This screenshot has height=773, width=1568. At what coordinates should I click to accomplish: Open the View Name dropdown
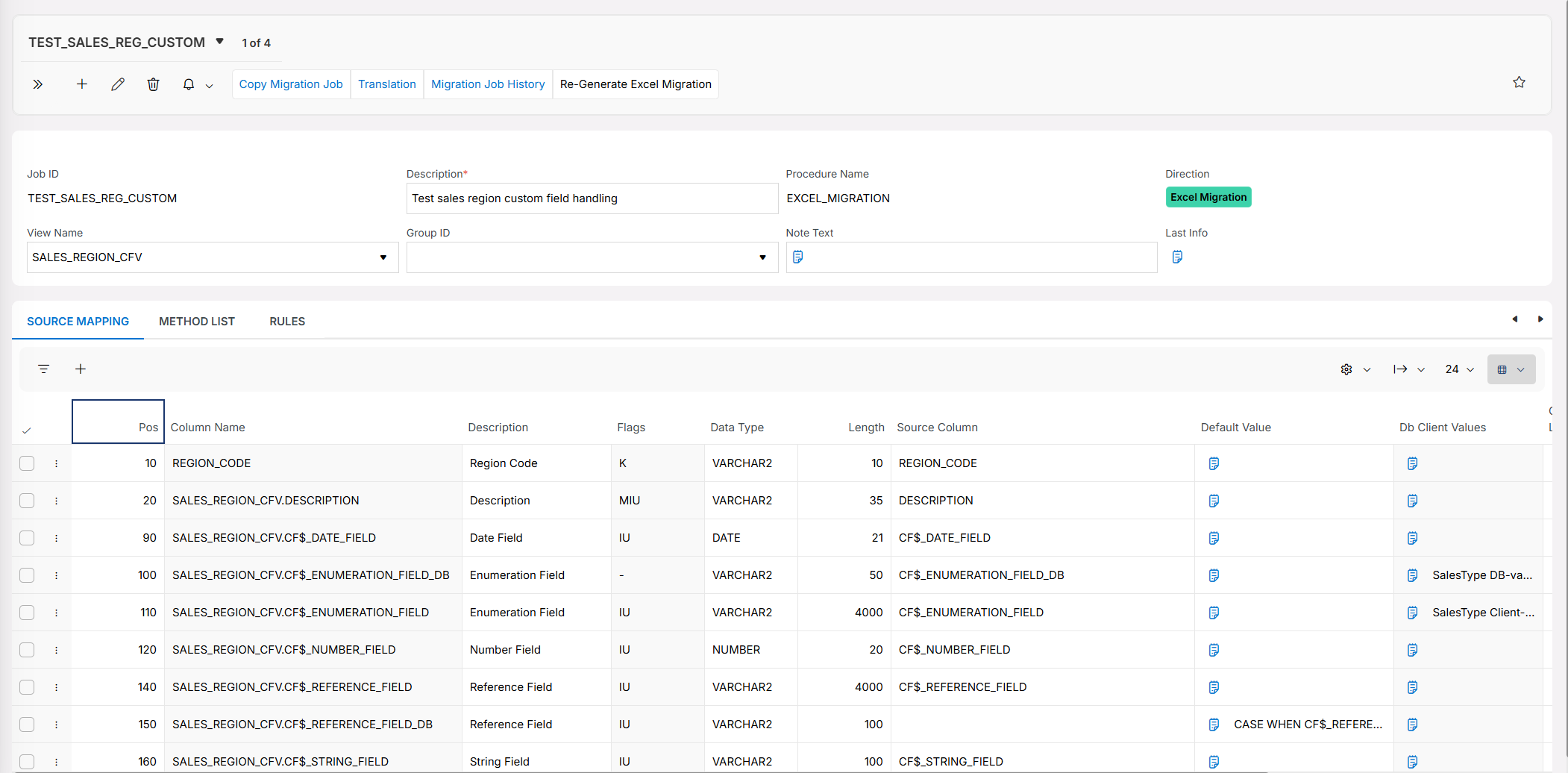383,257
